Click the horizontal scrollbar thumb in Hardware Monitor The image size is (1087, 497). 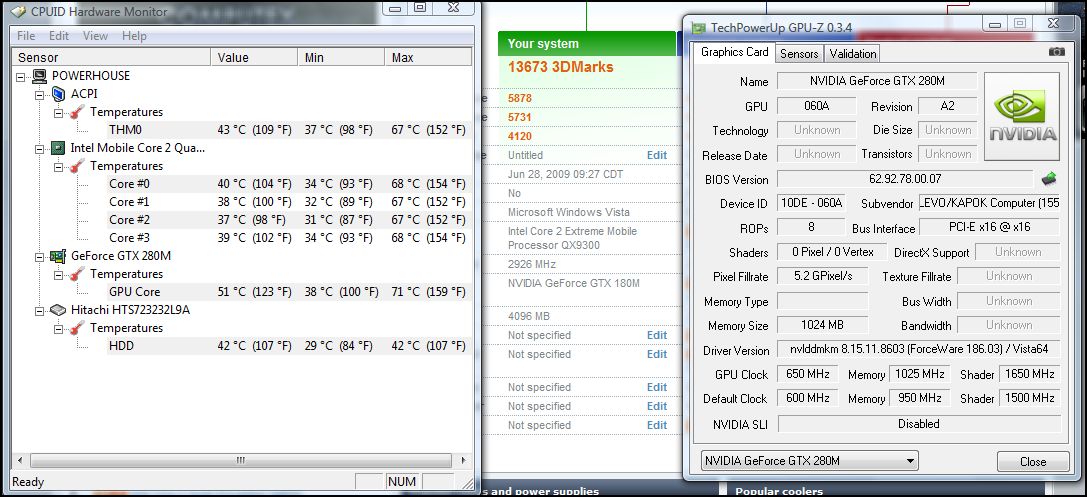[240, 460]
